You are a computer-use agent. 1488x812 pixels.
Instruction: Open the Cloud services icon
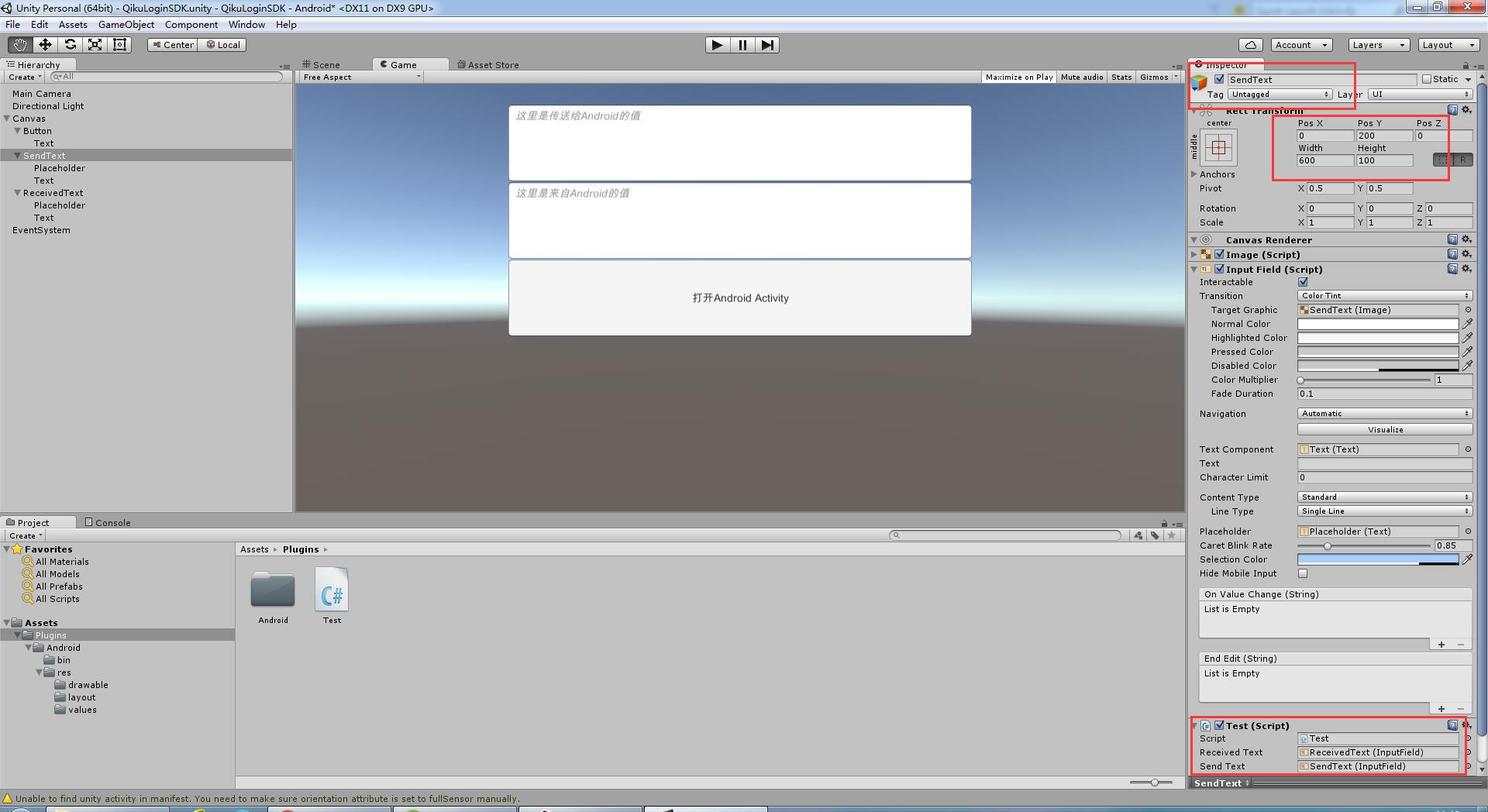[x=1250, y=45]
